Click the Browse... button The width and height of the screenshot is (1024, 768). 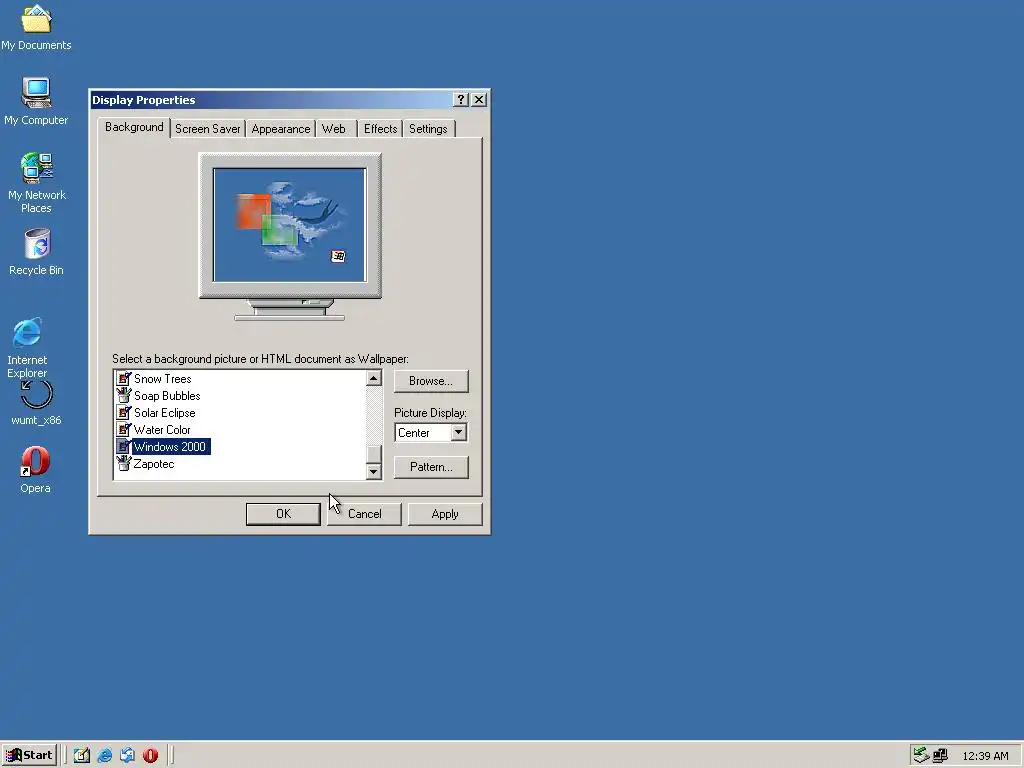click(431, 381)
